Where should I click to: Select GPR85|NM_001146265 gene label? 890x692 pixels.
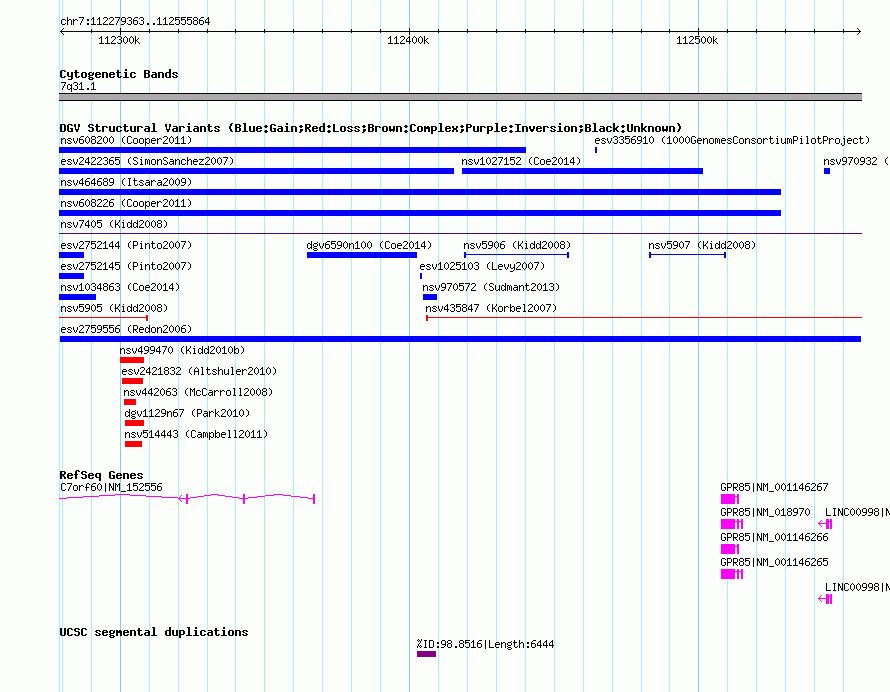click(774, 562)
